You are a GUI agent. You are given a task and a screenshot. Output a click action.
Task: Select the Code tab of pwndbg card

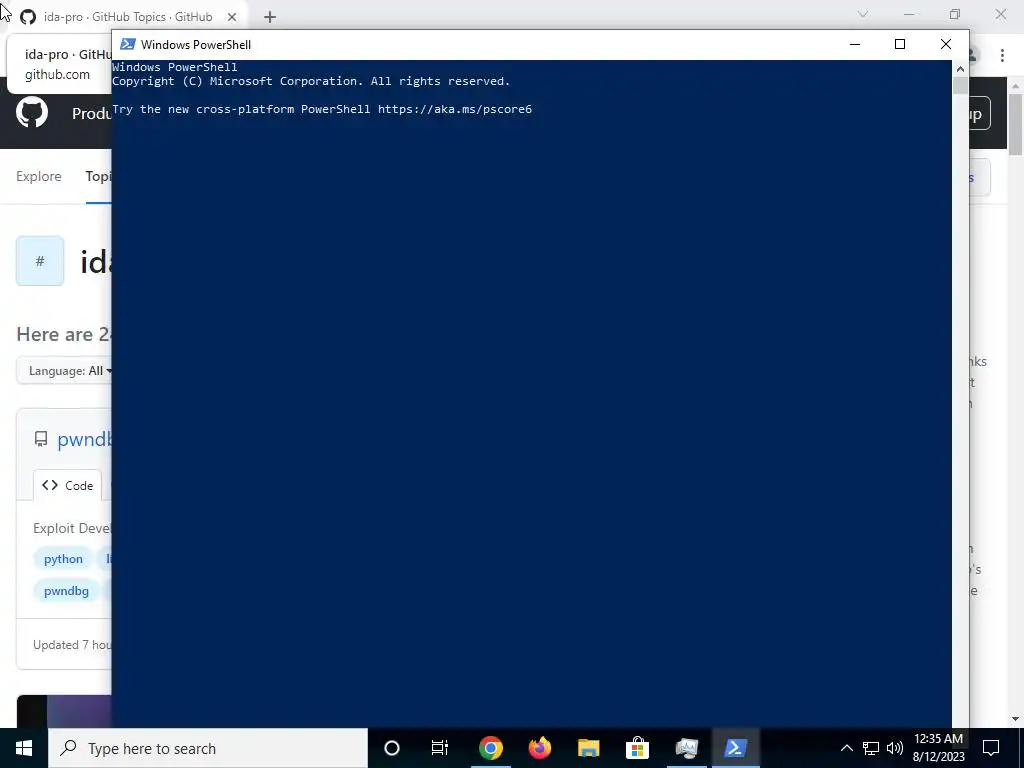coord(67,485)
